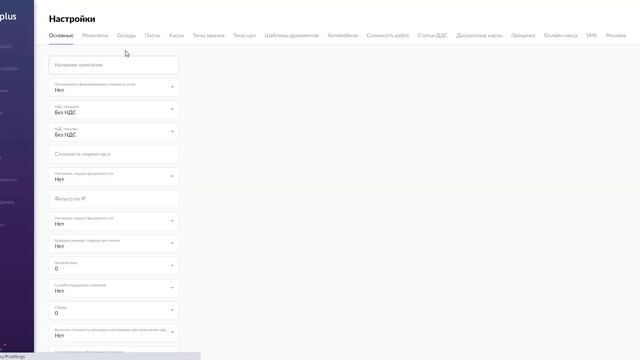Open the Склады tab
The width and height of the screenshot is (640, 360).
coord(126,36)
